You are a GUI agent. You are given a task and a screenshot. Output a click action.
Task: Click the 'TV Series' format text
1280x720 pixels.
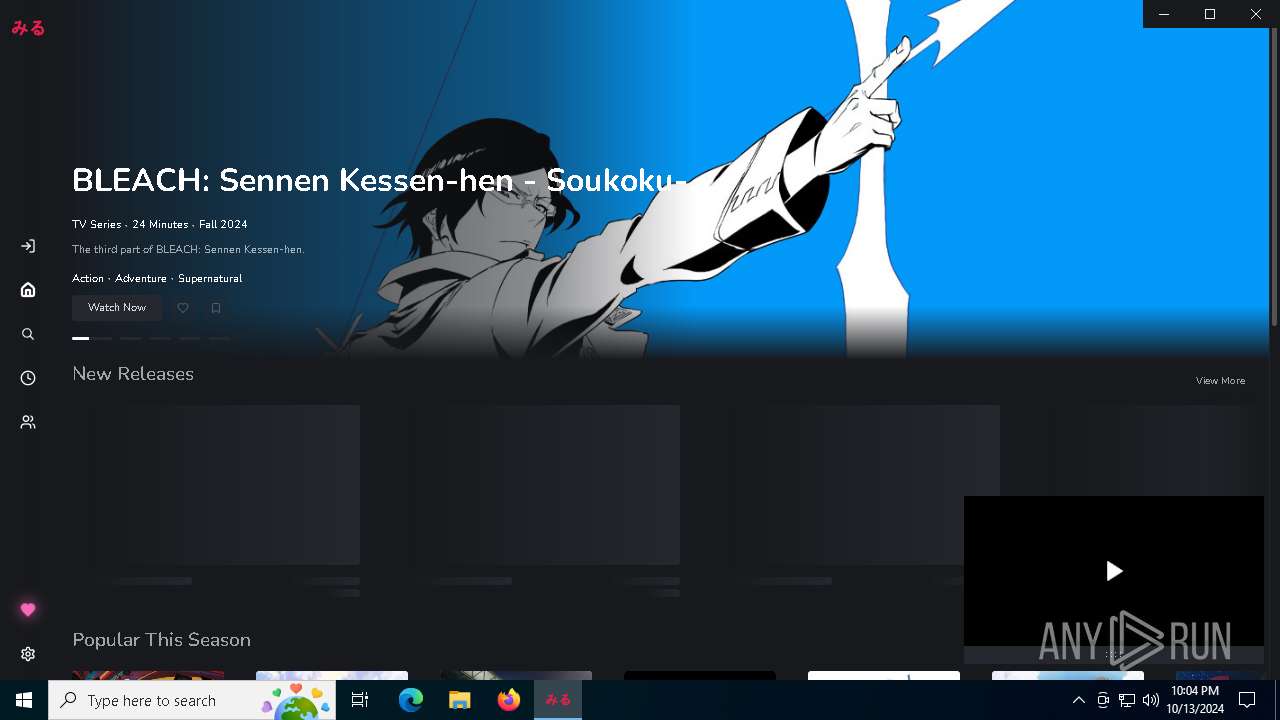tap(97, 224)
